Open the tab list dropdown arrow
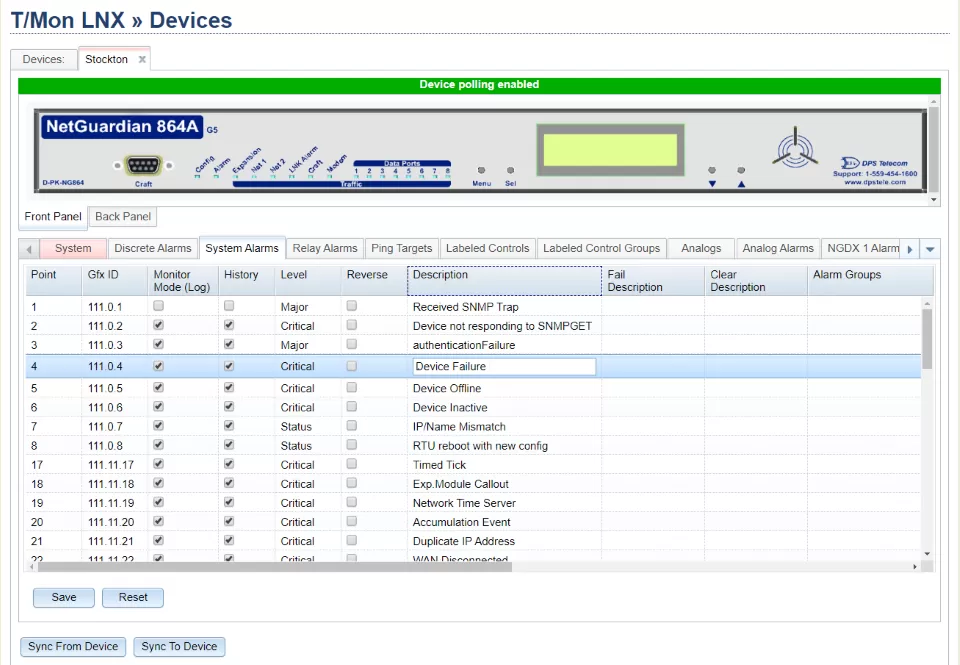 click(930, 249)
